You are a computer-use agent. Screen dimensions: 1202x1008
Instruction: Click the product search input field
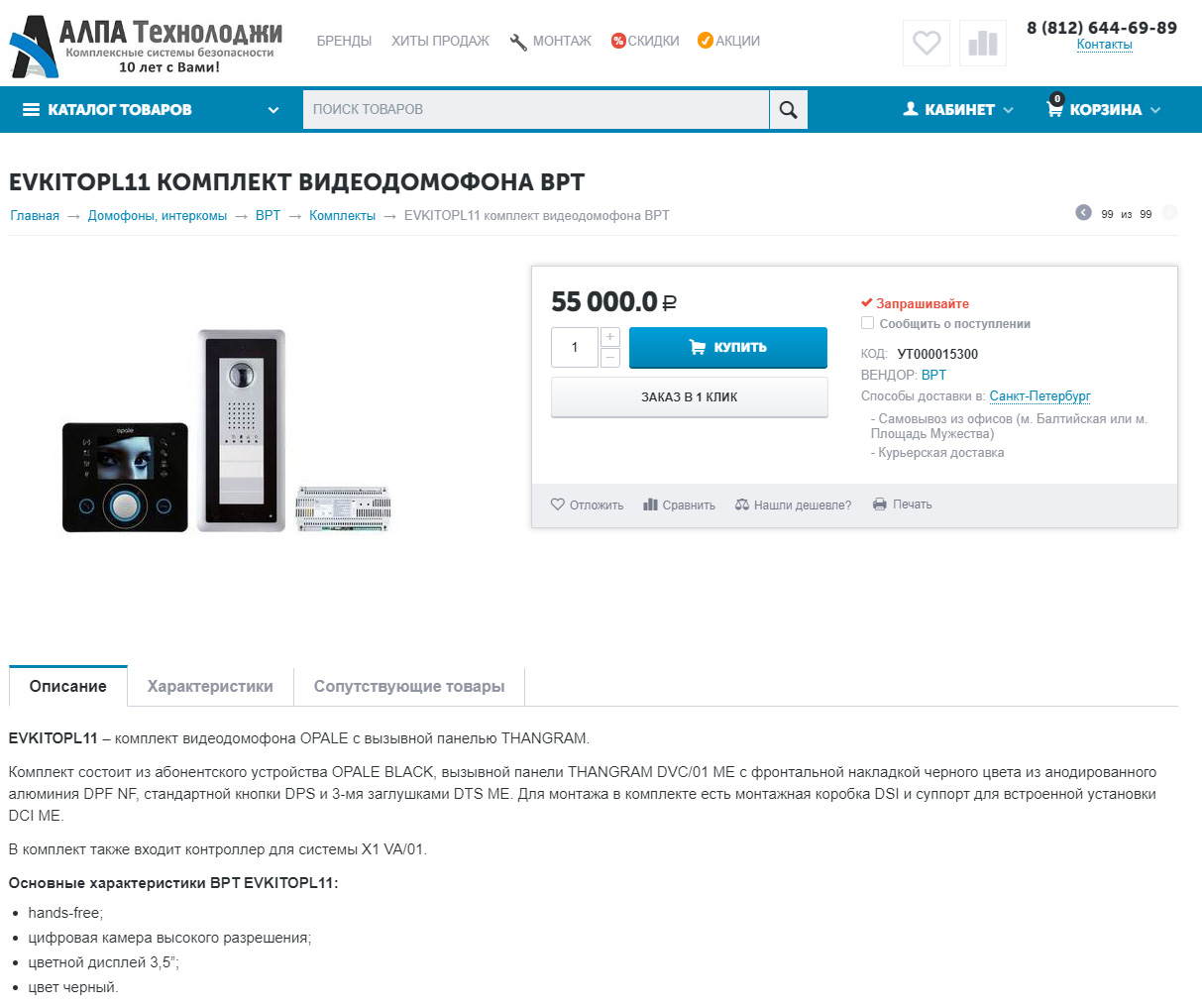click(x=536, y=109)
